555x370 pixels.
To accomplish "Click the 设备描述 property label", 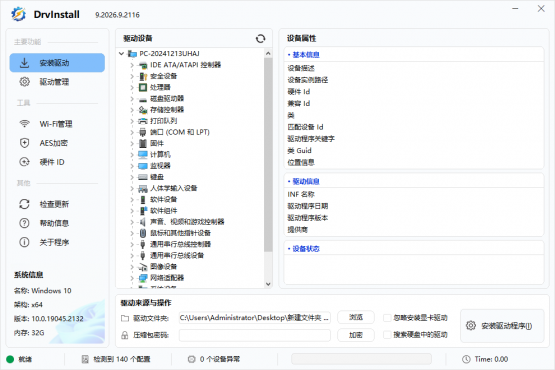I will coord(301,68).
